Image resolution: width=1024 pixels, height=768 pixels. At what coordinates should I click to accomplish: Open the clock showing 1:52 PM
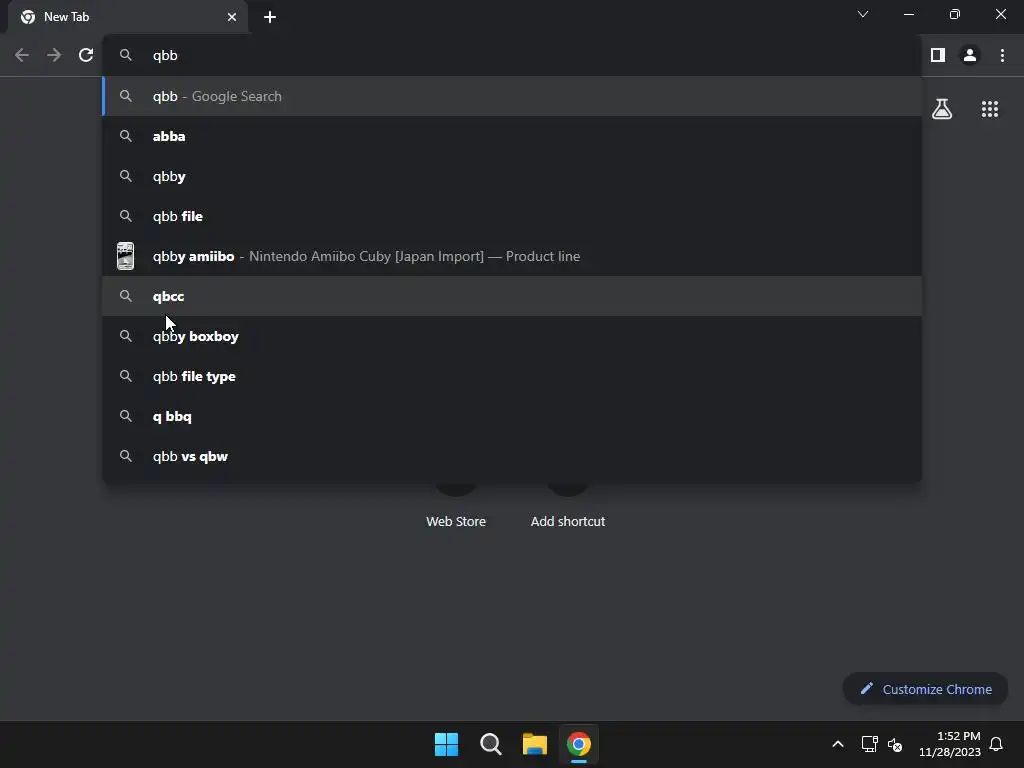950,744
